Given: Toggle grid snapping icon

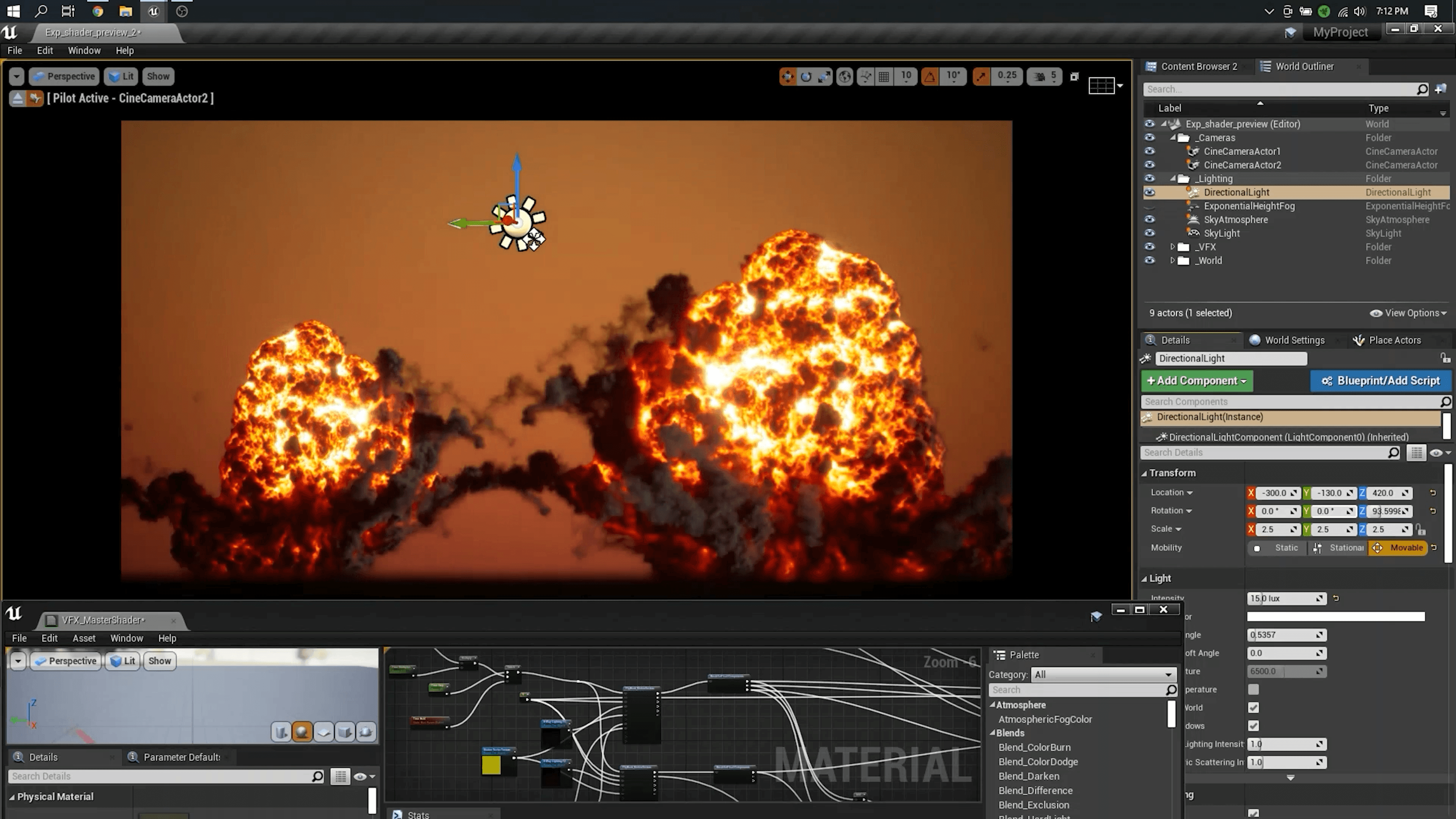Looking at the screenshot, I should [884, 76].
